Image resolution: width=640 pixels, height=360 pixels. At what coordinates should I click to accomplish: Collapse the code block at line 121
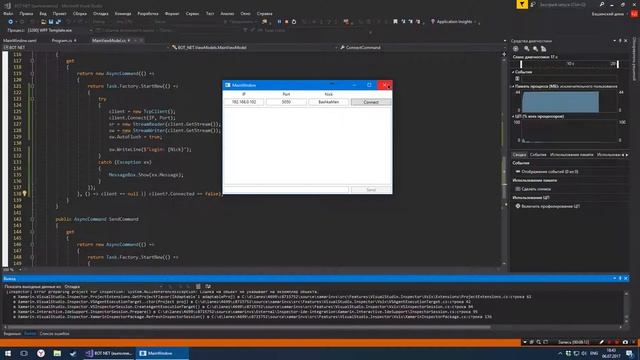[x=32, y=86]
